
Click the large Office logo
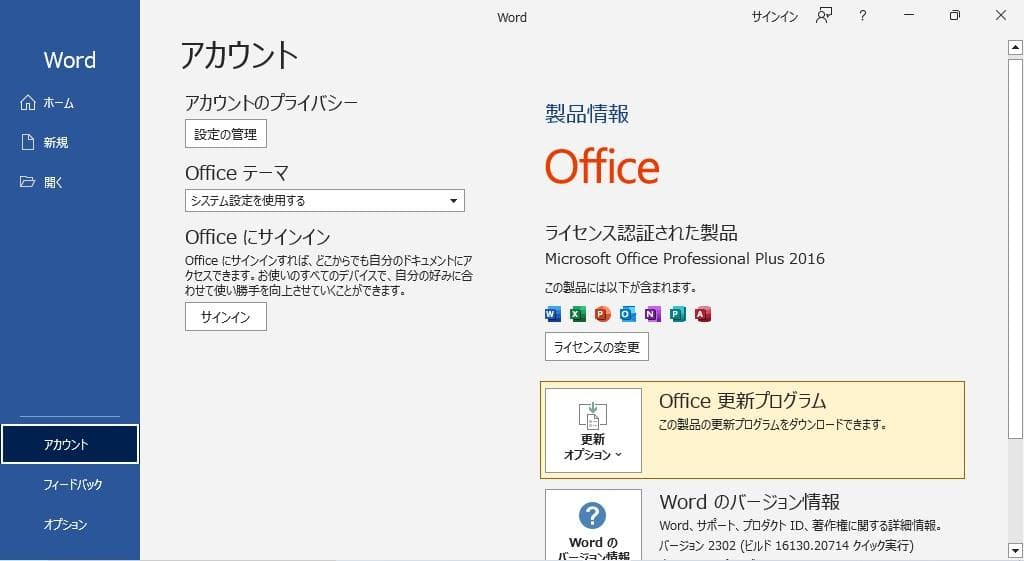(601, 167)
